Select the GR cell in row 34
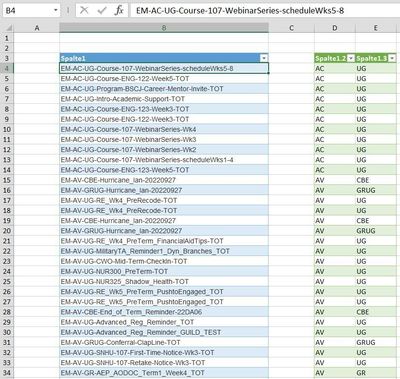 click(376, 373)
